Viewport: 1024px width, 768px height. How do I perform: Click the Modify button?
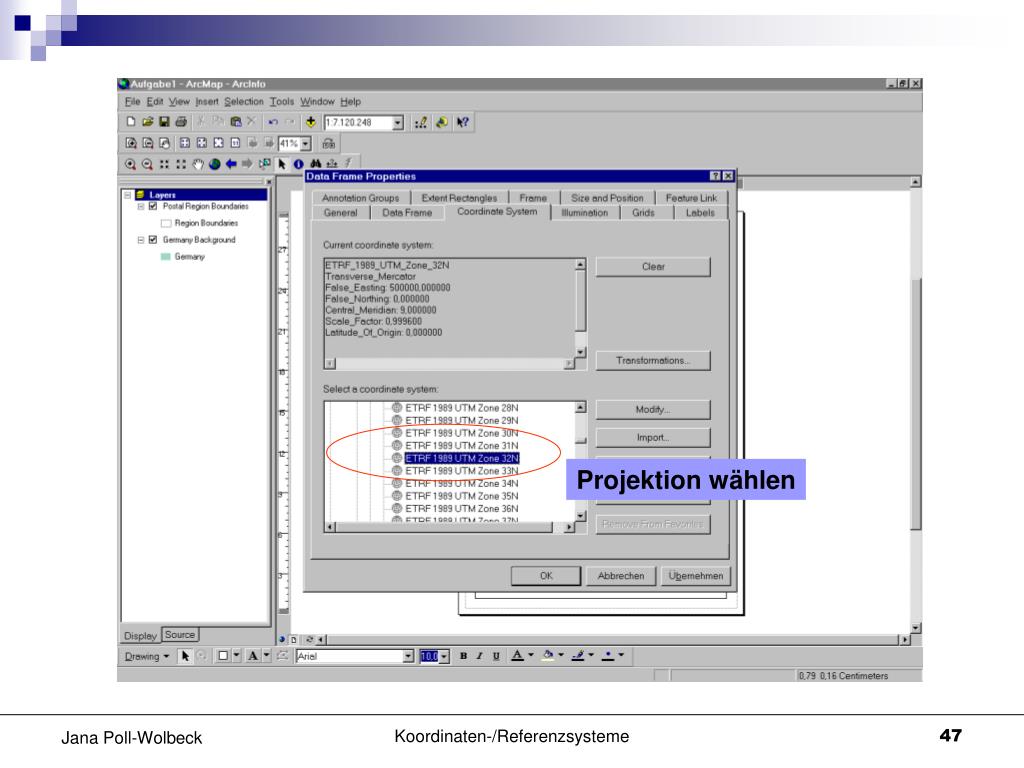653,409
